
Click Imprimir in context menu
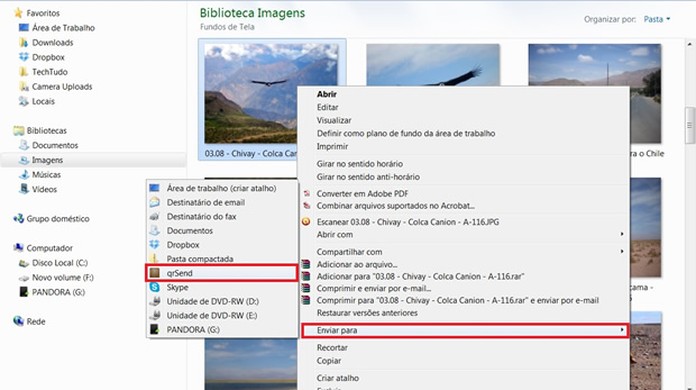pos(332,146)
